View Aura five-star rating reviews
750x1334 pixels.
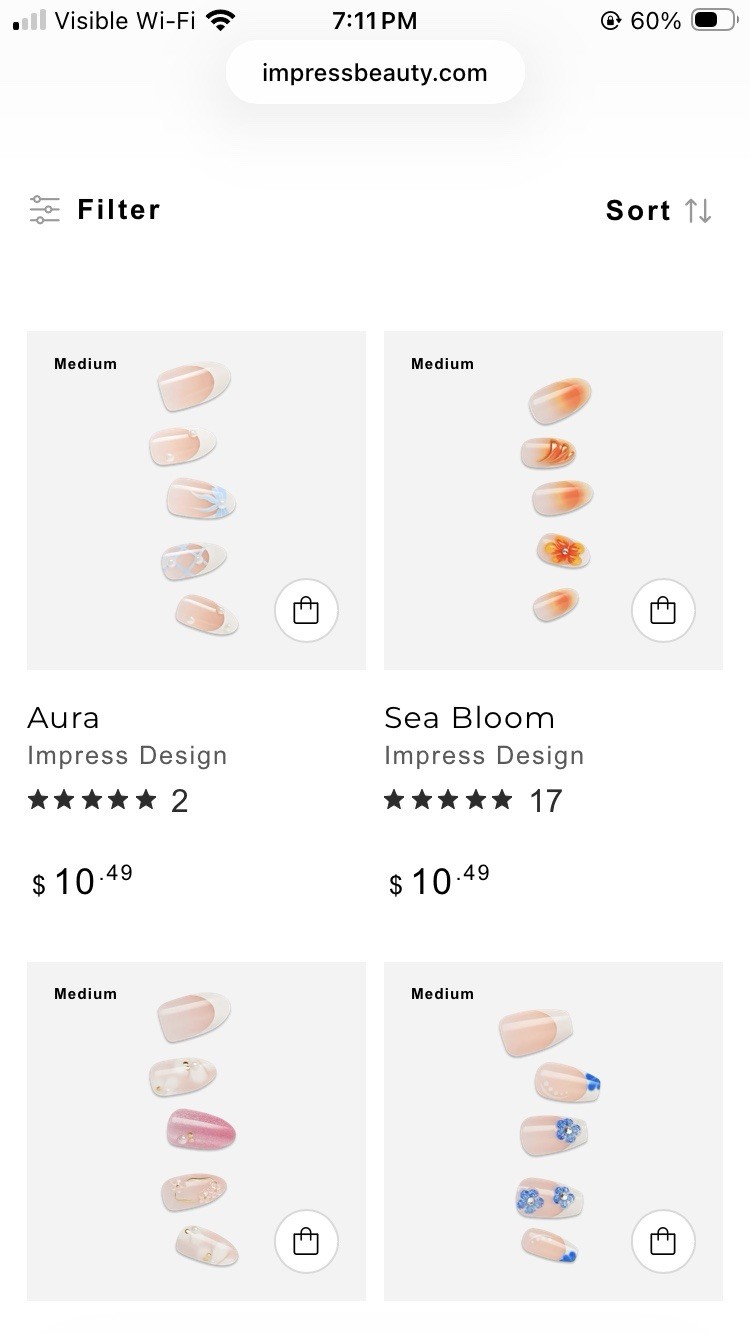(x=108, y=800)
